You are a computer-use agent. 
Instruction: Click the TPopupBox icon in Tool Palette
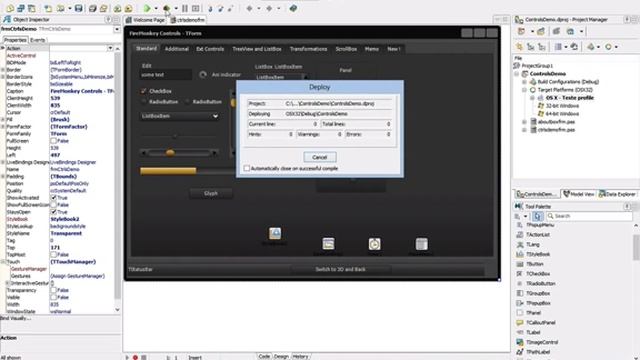coord(520,303)
